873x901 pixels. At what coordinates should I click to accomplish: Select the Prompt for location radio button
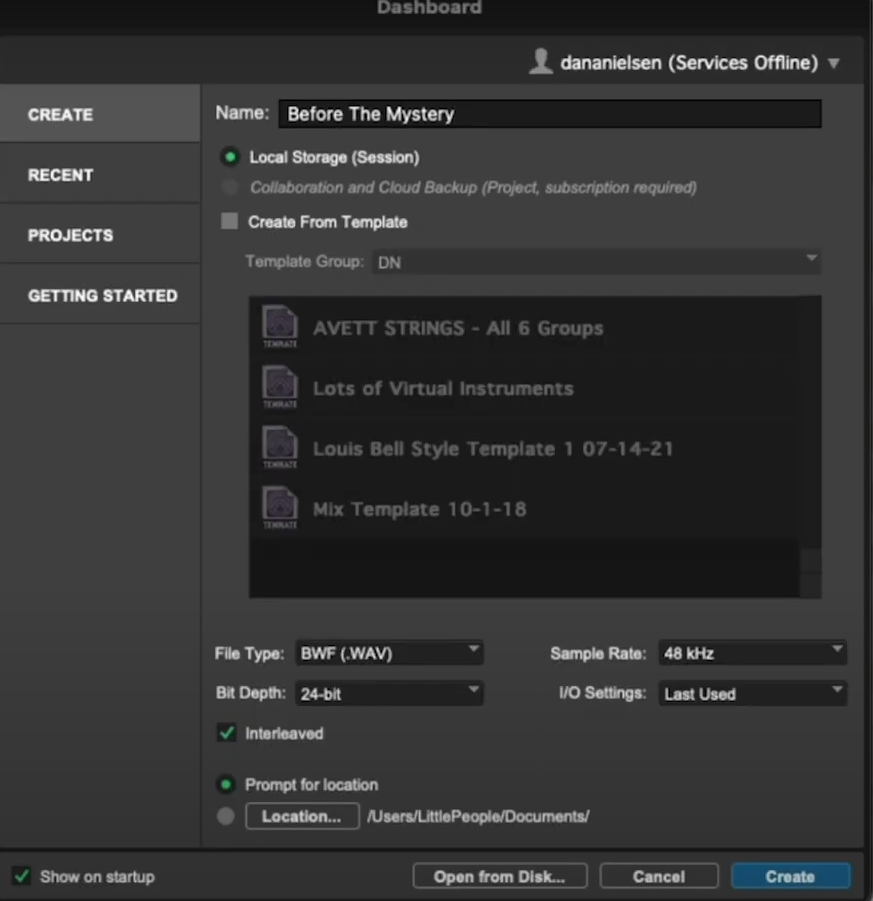[226, 784]
